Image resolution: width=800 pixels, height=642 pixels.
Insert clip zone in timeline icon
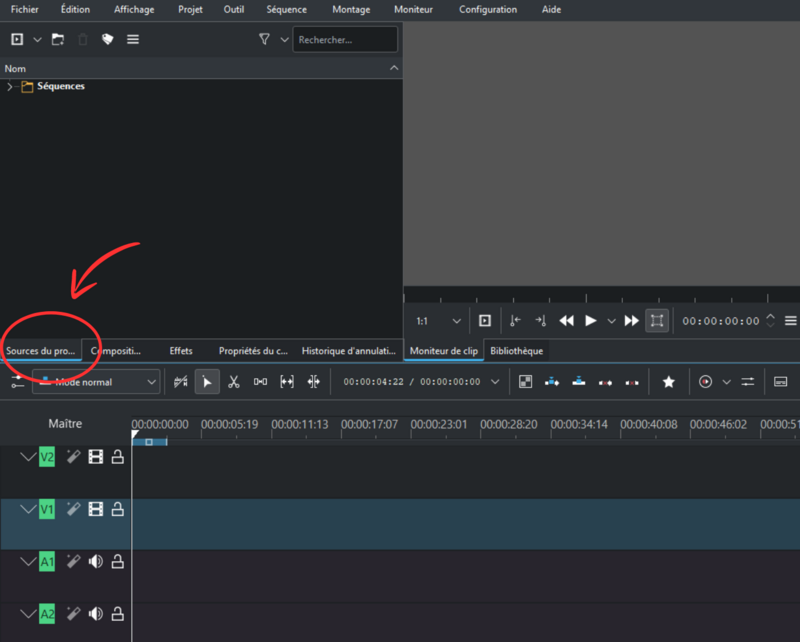click(x=552, y=382)
